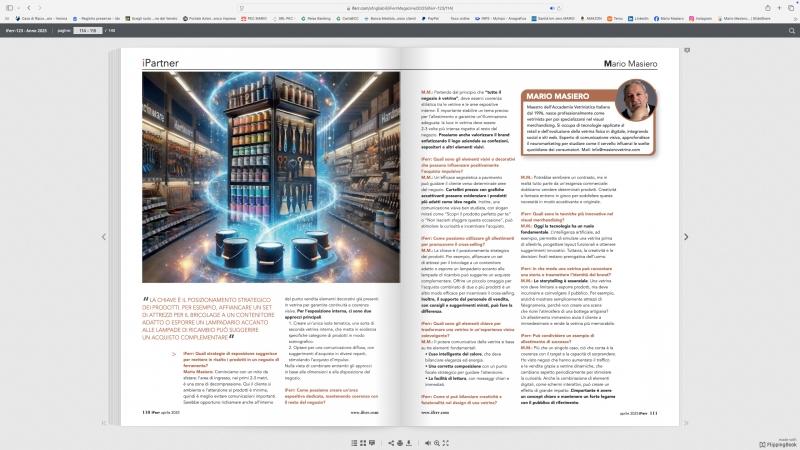The width and height of the screenshot is (800, 450).
Task: Zoom in on the magazine
Action: 437,443
